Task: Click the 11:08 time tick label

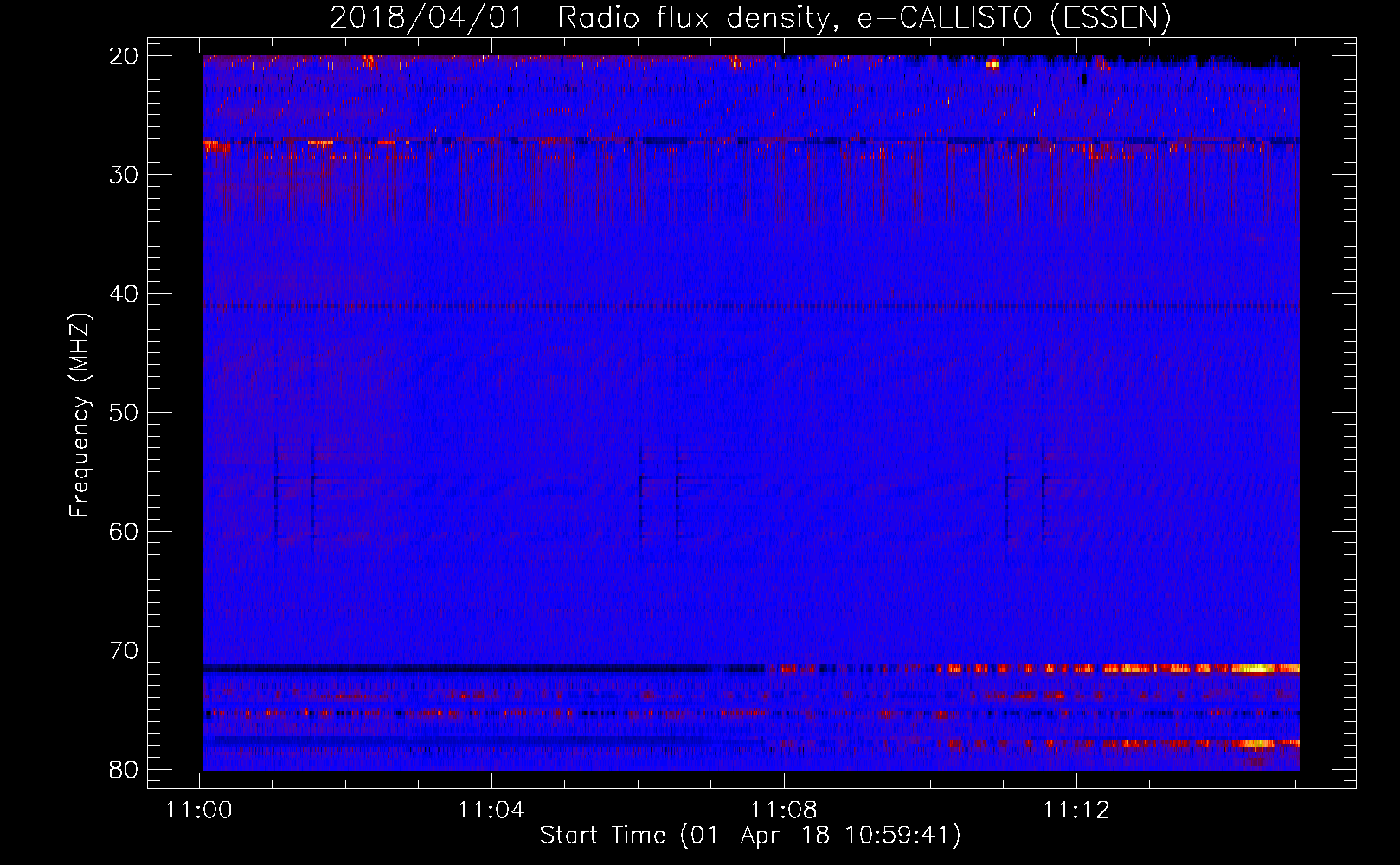Action: (784, 811)
